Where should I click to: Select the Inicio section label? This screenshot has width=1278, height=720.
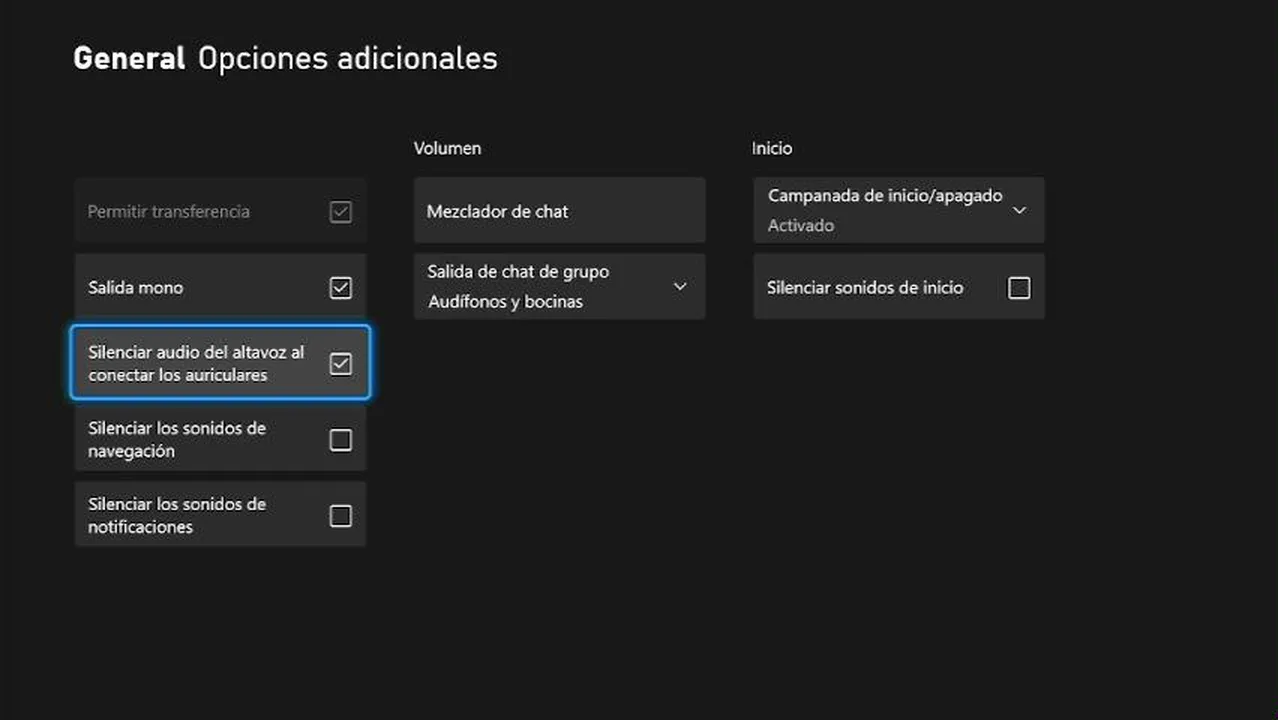coord(772,148)
